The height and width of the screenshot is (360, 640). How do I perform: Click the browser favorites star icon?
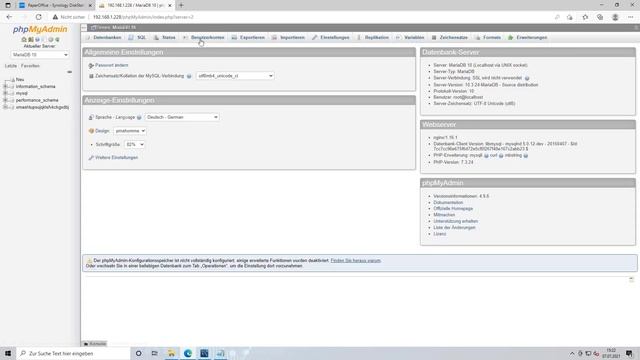585,17
